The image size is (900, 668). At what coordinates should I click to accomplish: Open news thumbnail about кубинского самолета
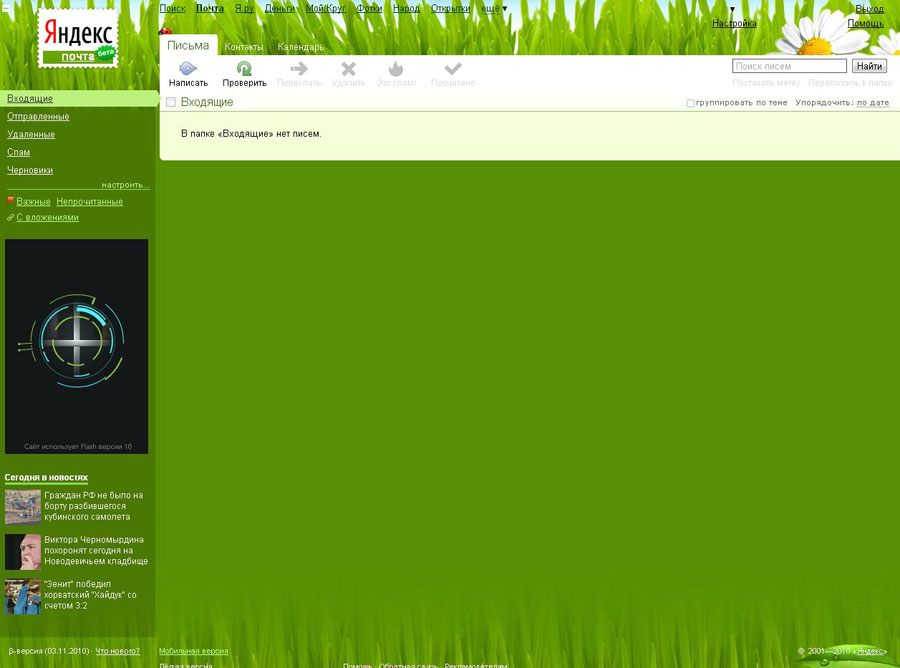22,507
